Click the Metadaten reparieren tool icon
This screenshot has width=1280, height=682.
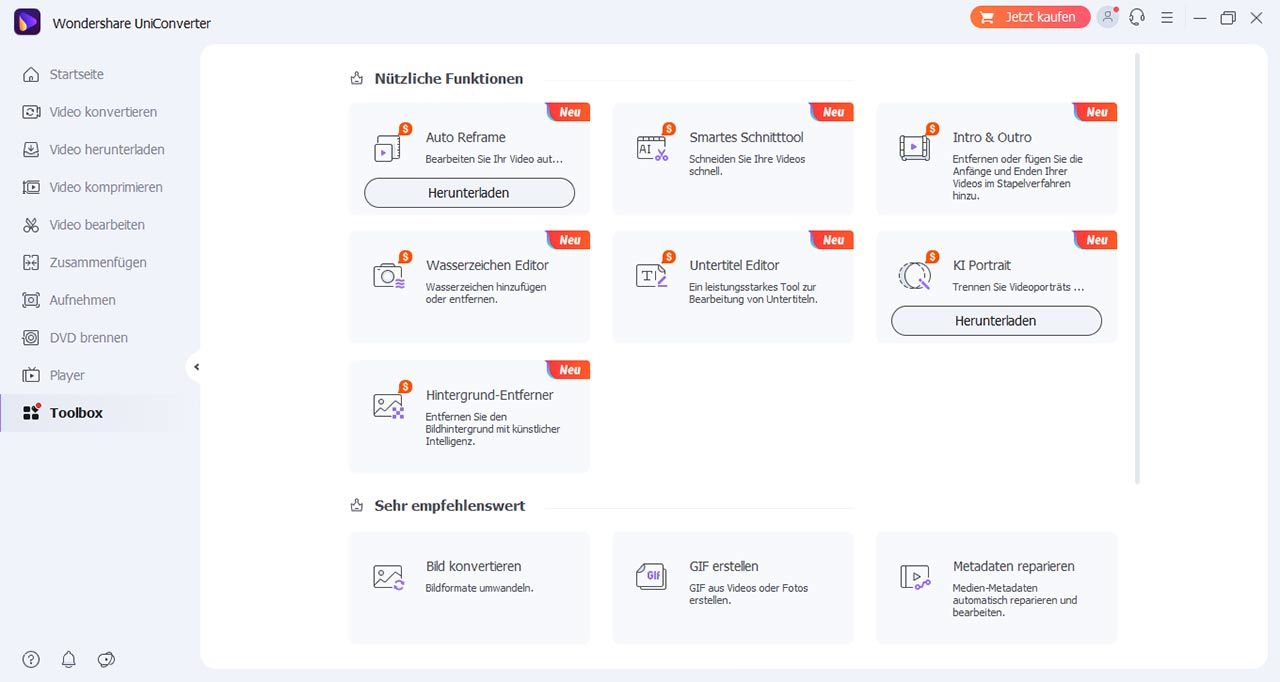click(915, 577)
